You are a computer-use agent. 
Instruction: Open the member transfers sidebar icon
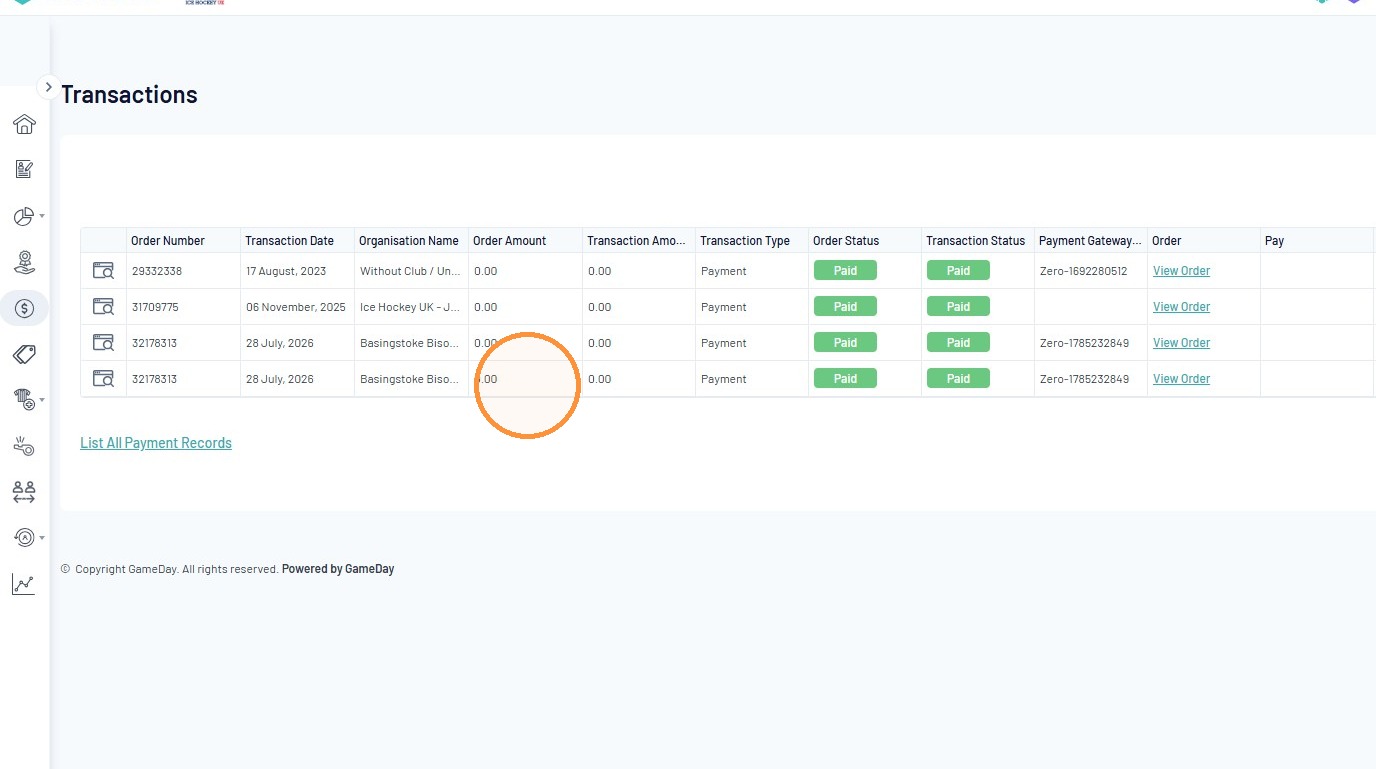pyautogui.click(x=24, y=492)
